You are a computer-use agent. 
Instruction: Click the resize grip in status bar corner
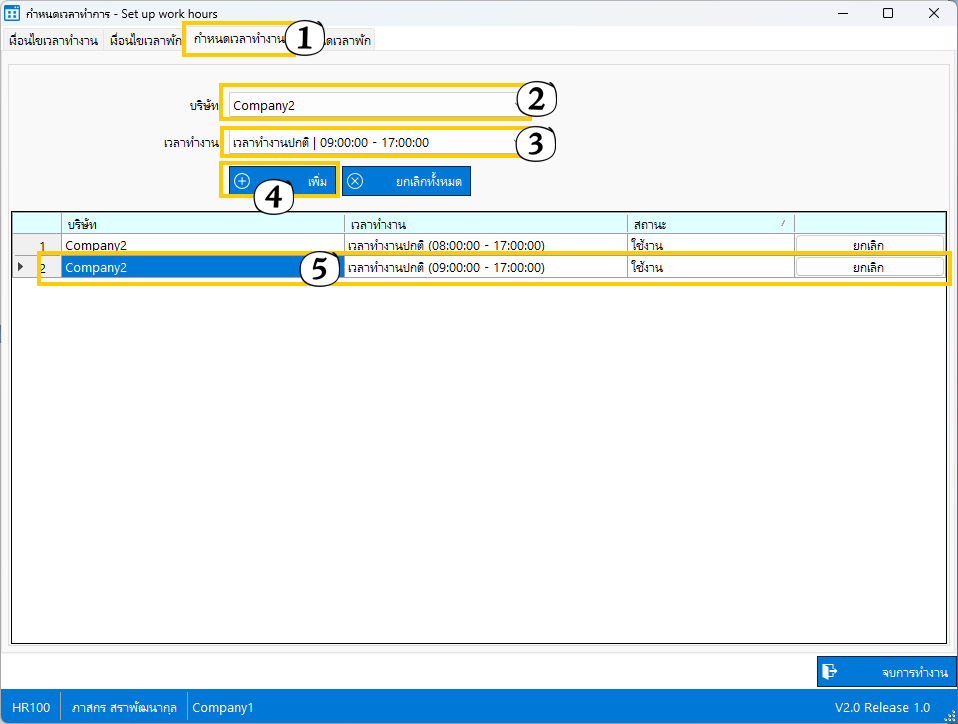tap(948, 713)
